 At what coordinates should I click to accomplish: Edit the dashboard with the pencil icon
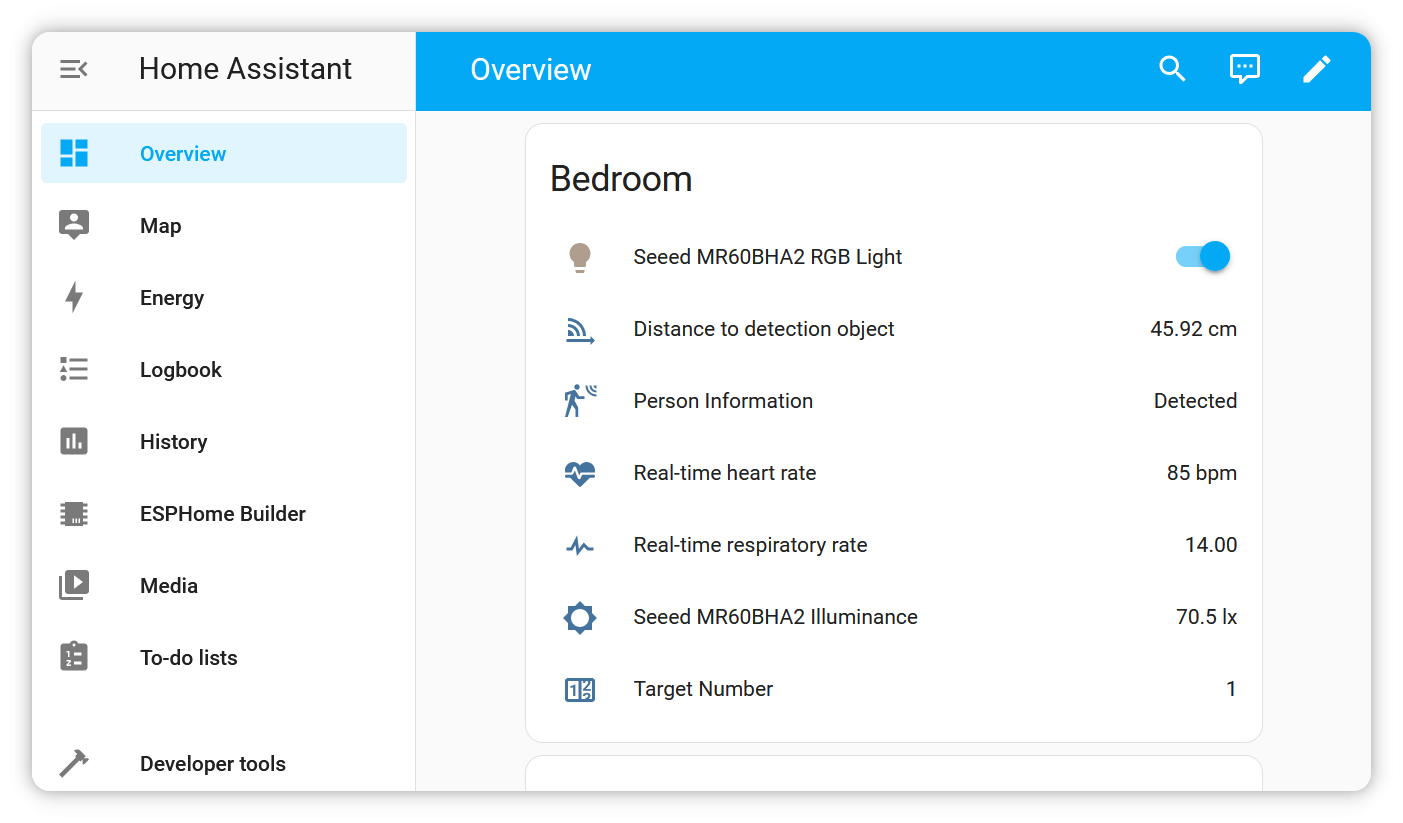[x=1317, y=69]
